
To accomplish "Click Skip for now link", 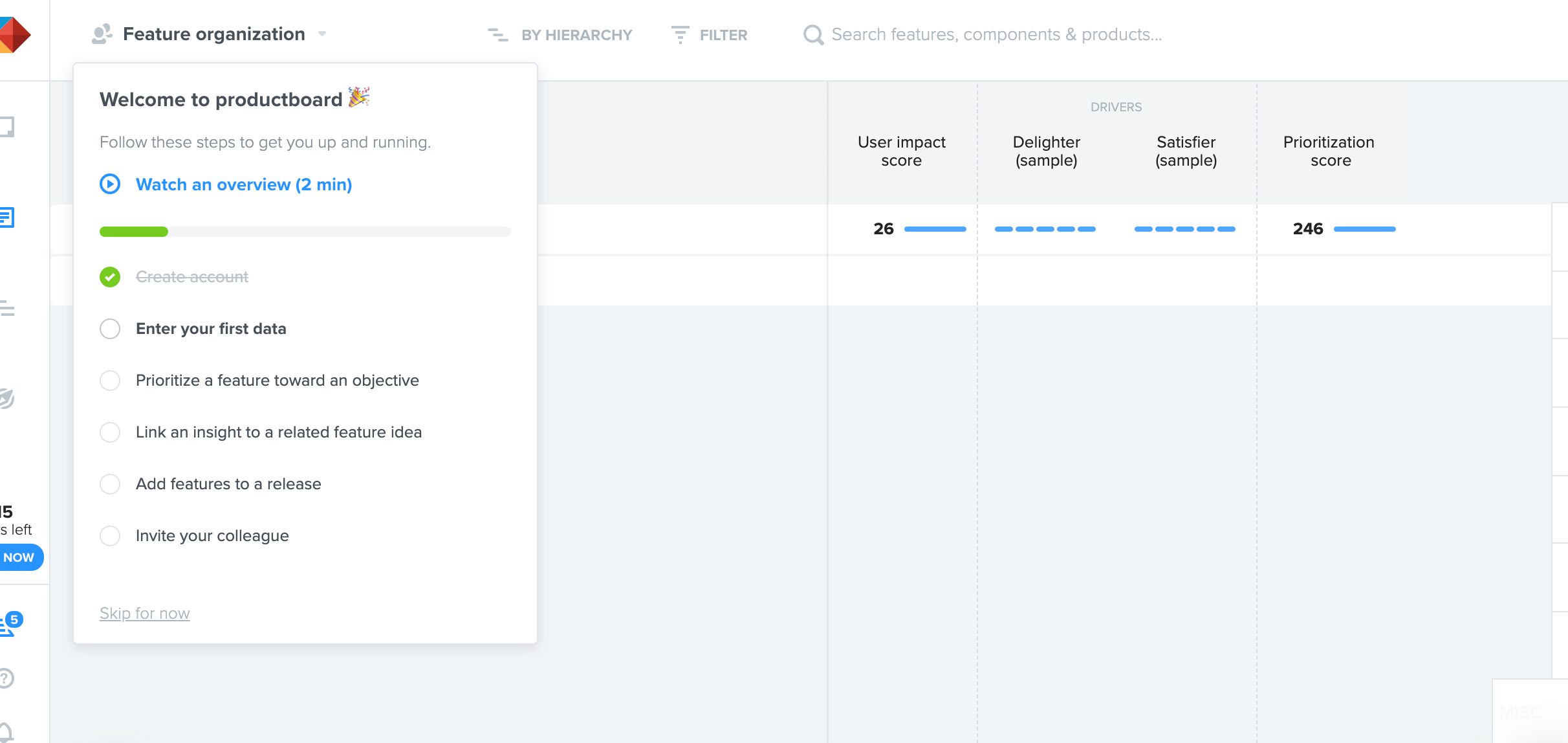I will tap(144, 613).
